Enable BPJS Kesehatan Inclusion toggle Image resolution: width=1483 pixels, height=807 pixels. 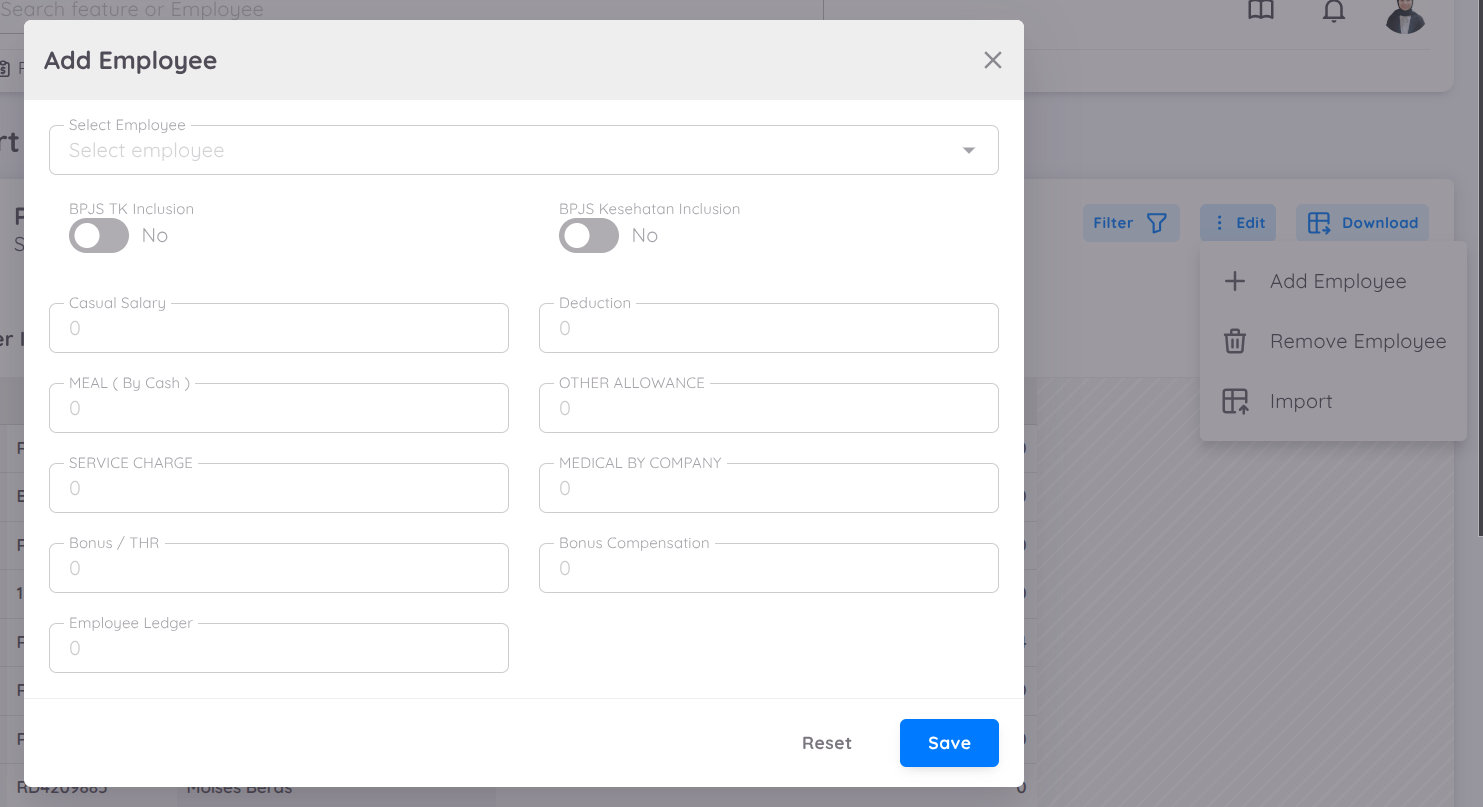pos(589,236)
